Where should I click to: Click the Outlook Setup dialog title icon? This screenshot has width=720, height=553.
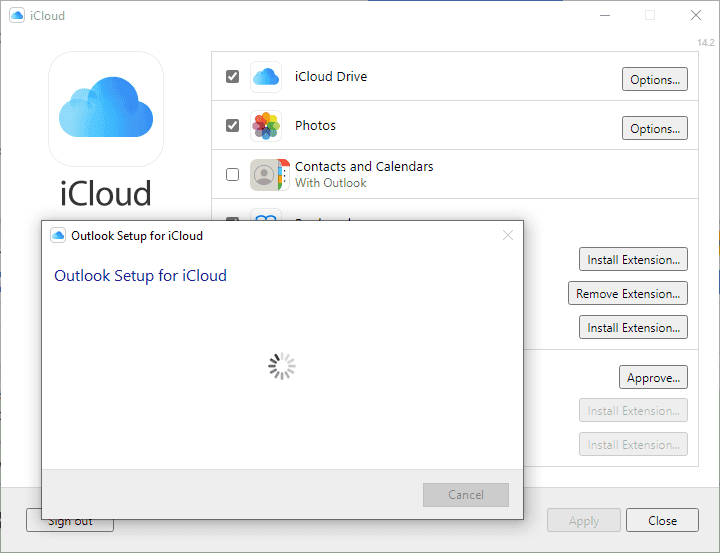click(58, 236)
